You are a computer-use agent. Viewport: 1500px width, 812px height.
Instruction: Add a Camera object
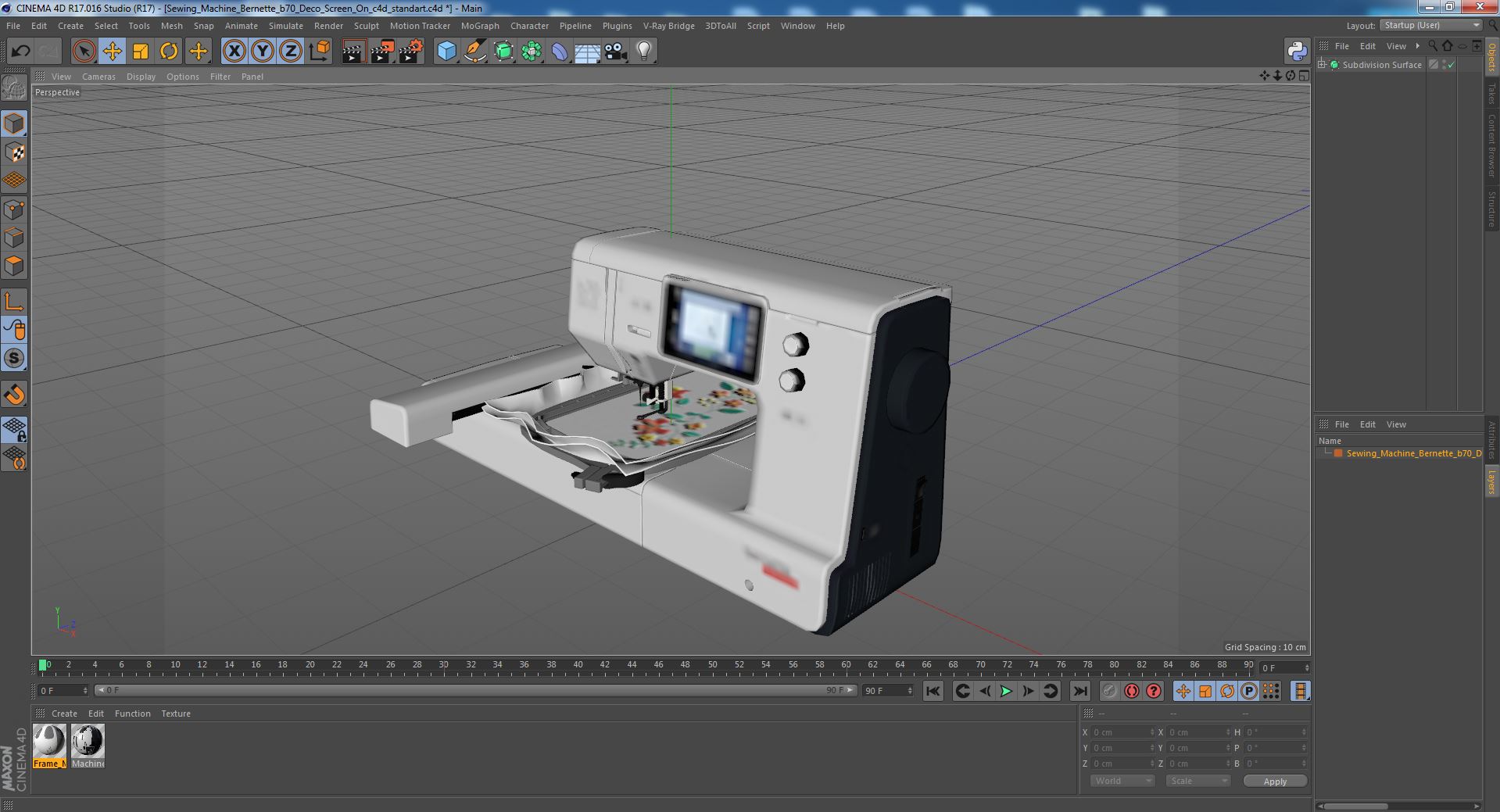click(616, 52)
